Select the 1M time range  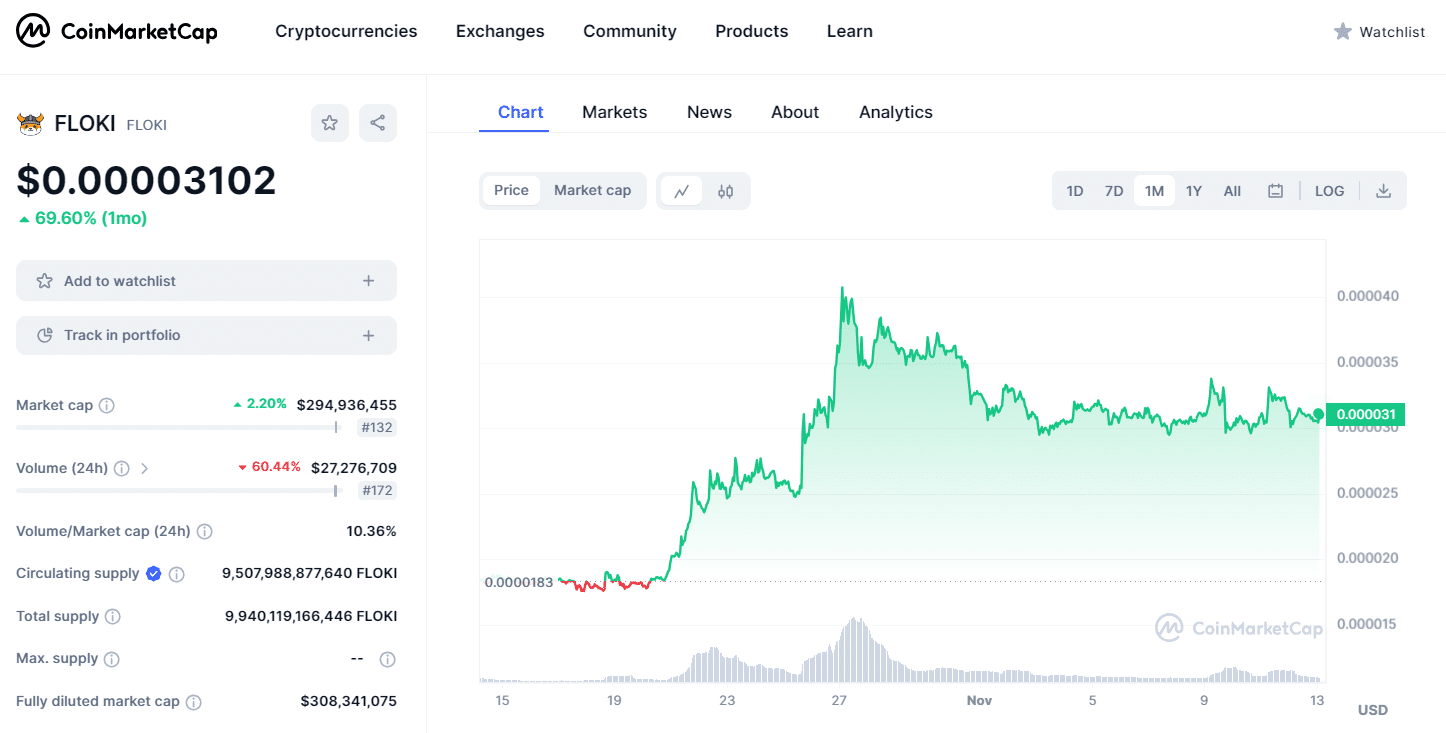point(1154,191)
